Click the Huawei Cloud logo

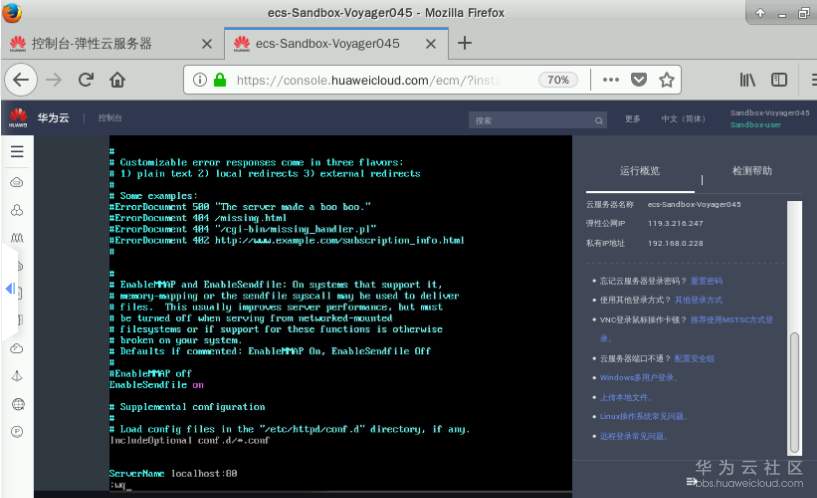[x=18, y=118]
